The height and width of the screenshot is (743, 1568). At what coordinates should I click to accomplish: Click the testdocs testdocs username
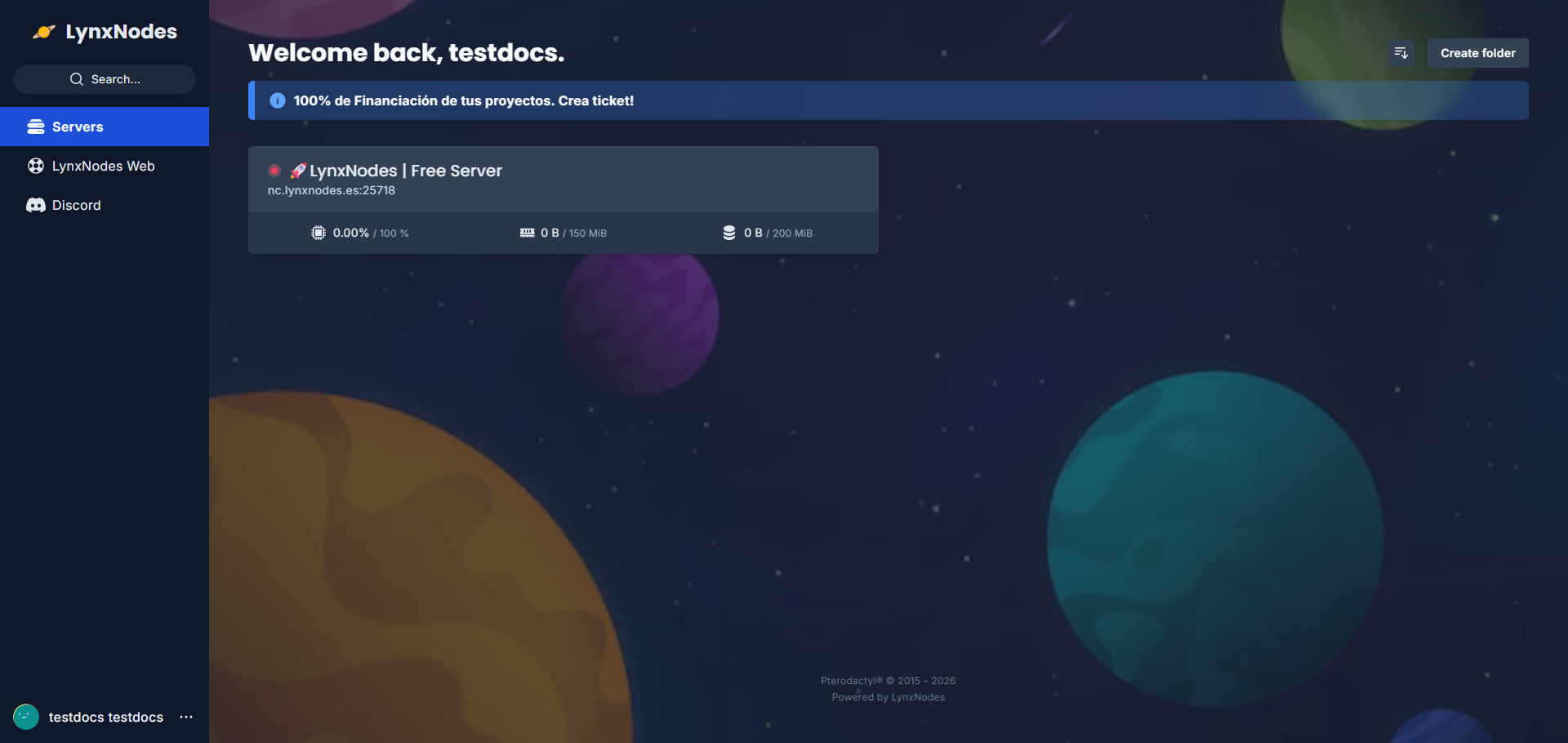tap(106, 717)
